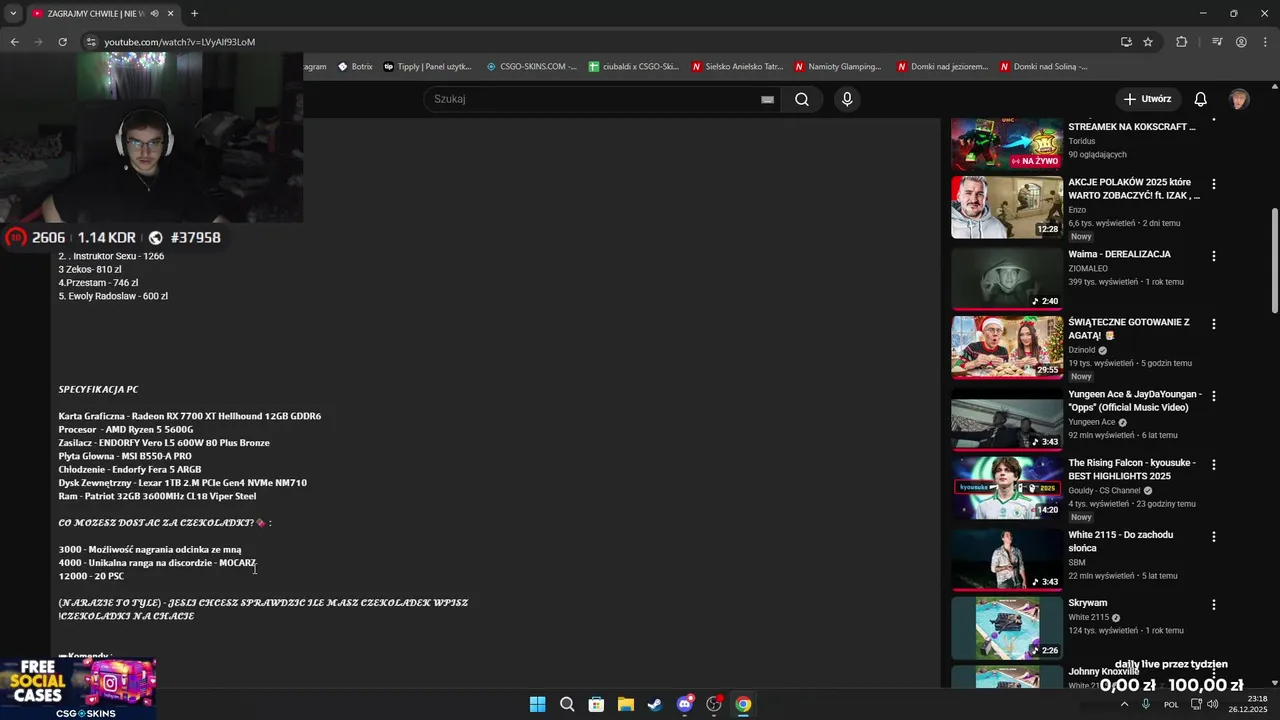Open more options for Skrywam video

pos(1214,605)
